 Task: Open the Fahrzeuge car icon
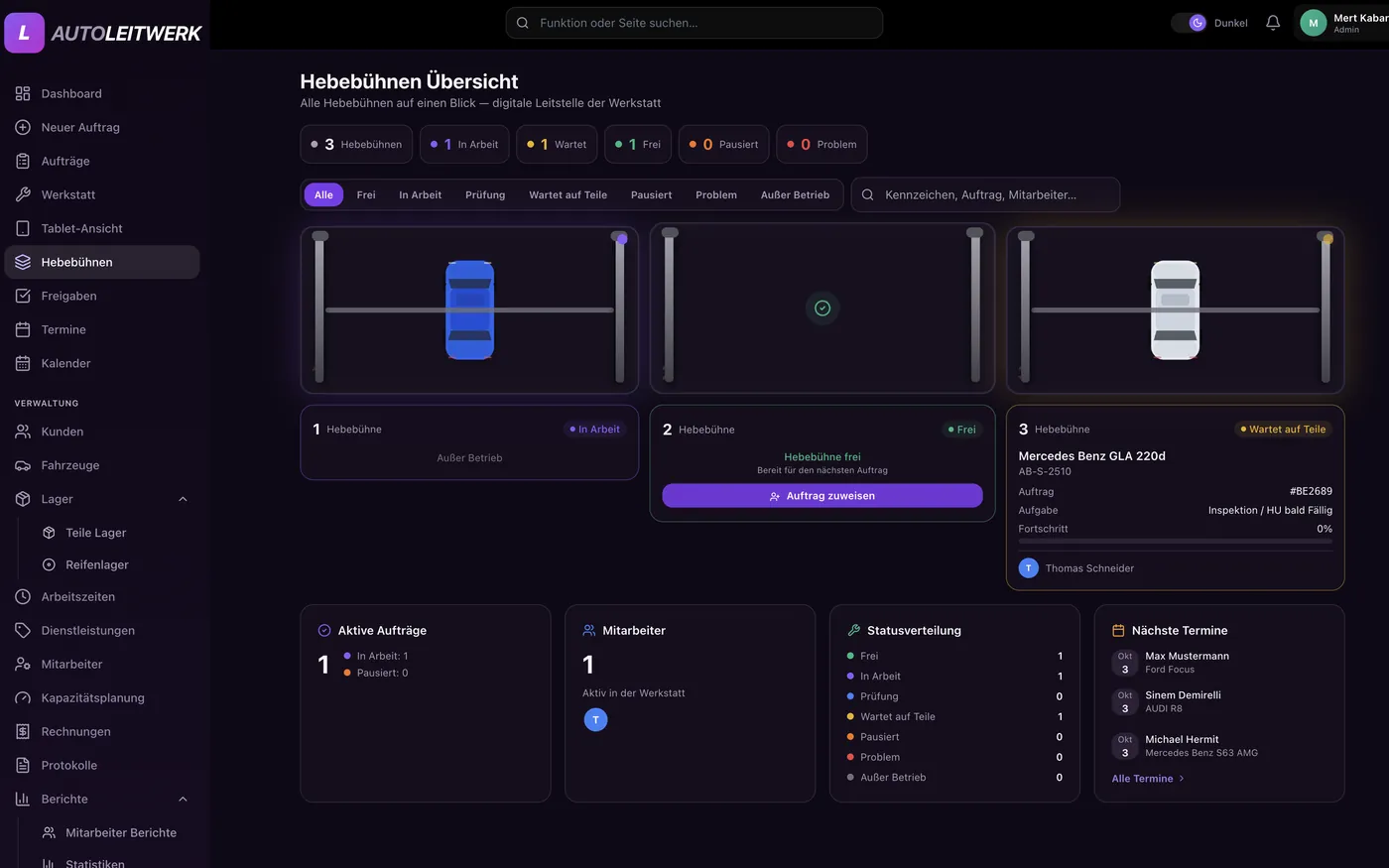23,465
